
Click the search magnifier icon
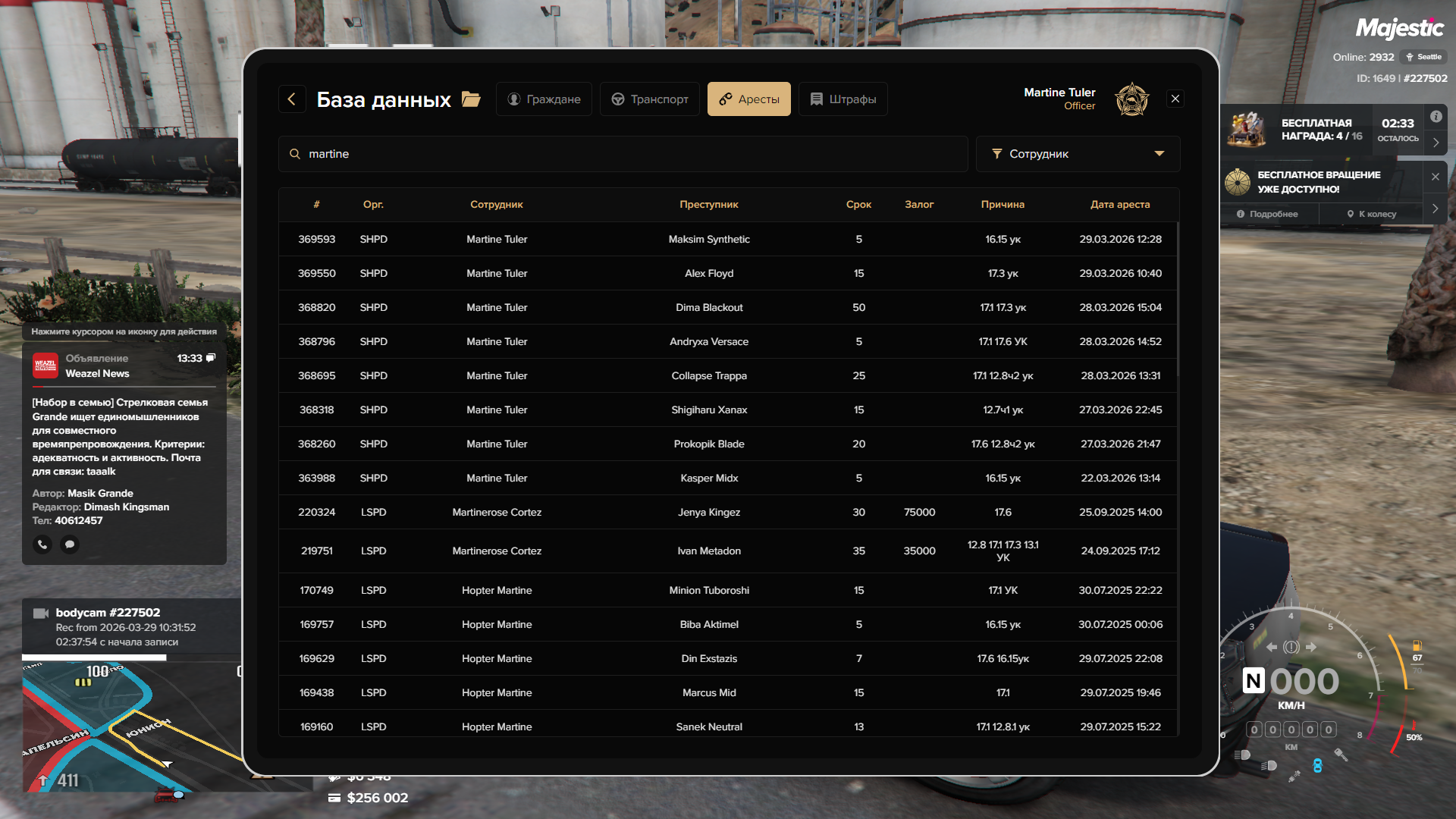click(295, 154)
